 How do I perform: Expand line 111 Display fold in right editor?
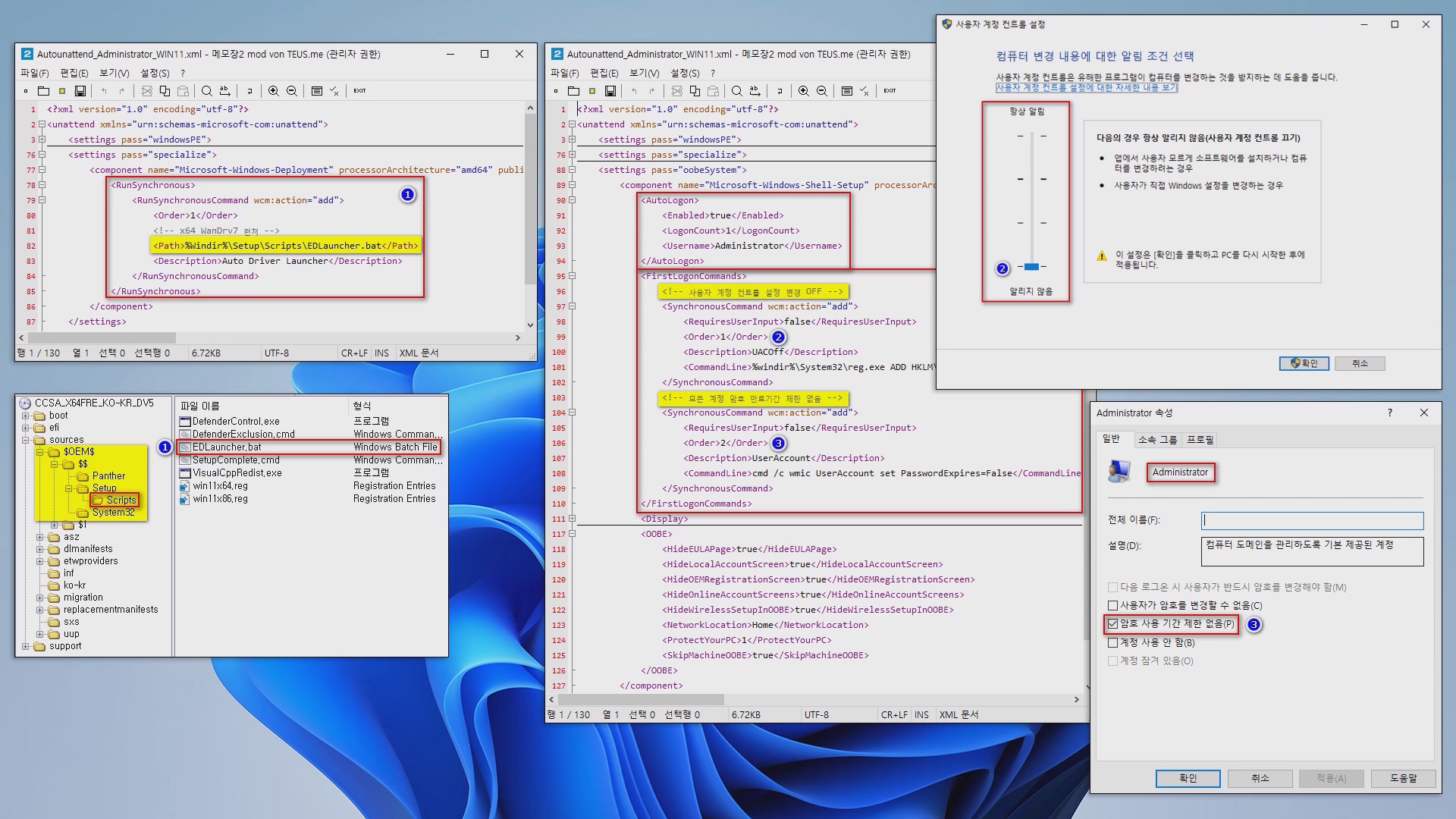point(572,519)
